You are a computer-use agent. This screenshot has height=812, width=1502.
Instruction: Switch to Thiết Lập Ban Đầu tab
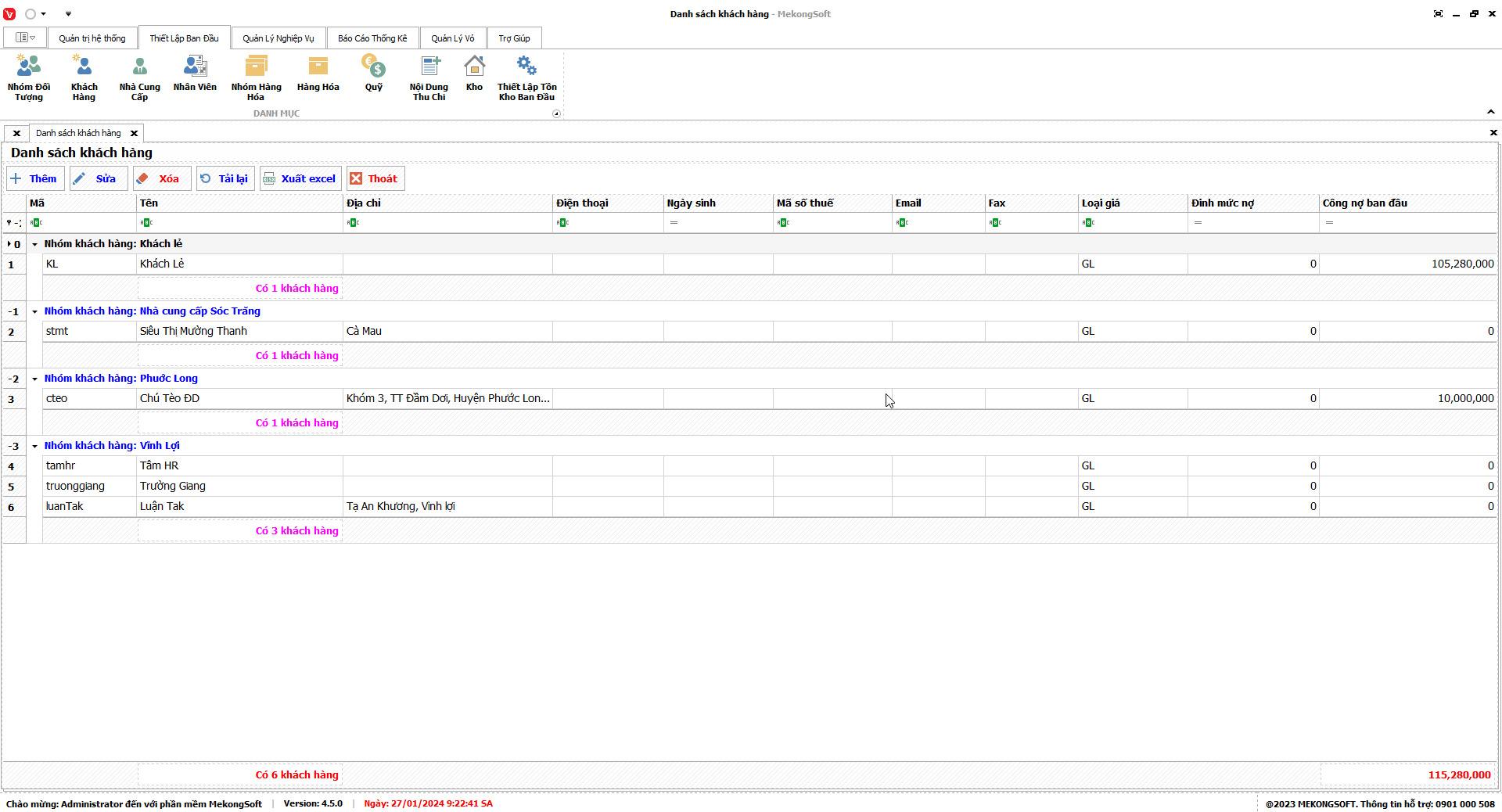pos(184,38)
